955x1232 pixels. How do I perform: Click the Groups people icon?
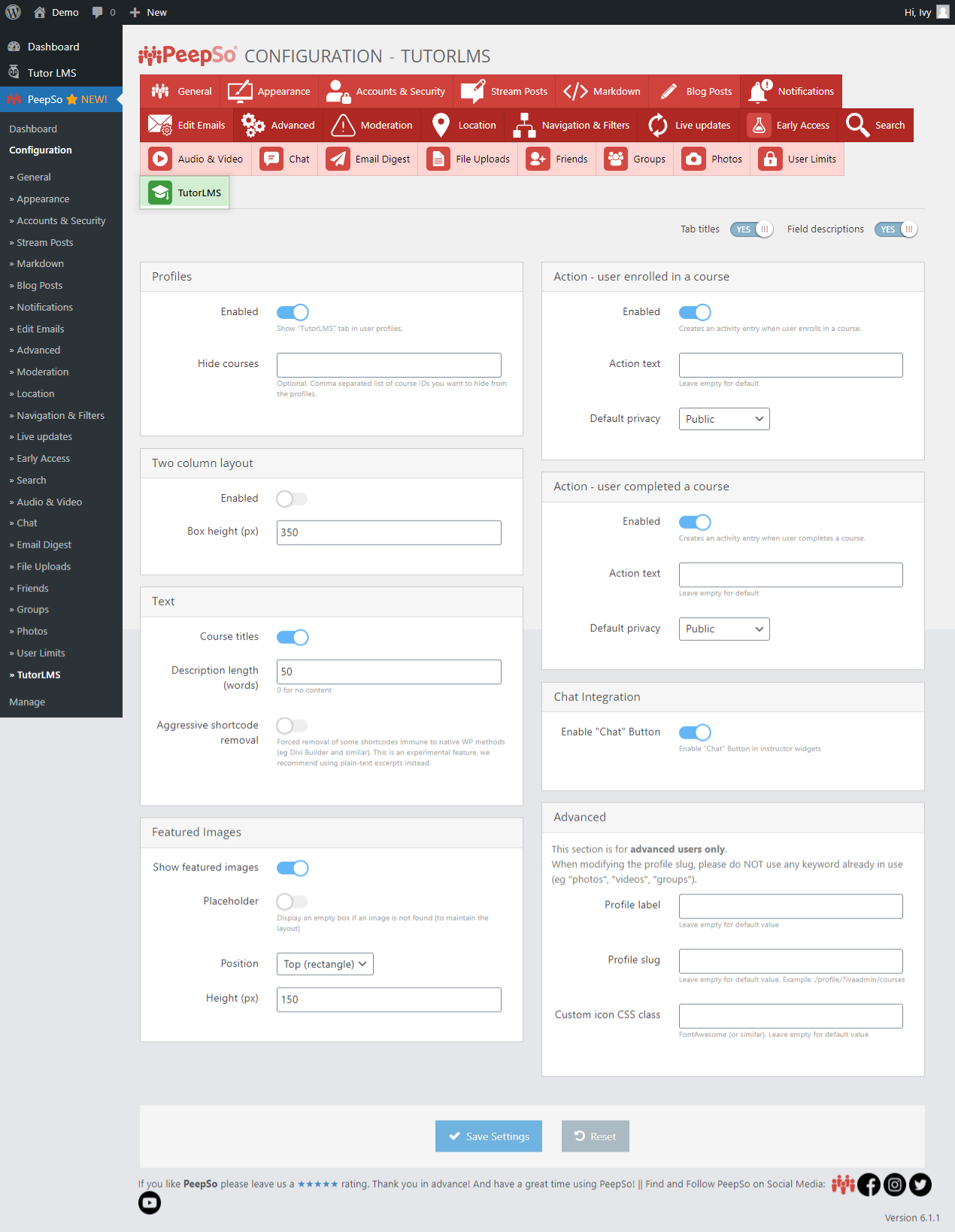(616, 159)
